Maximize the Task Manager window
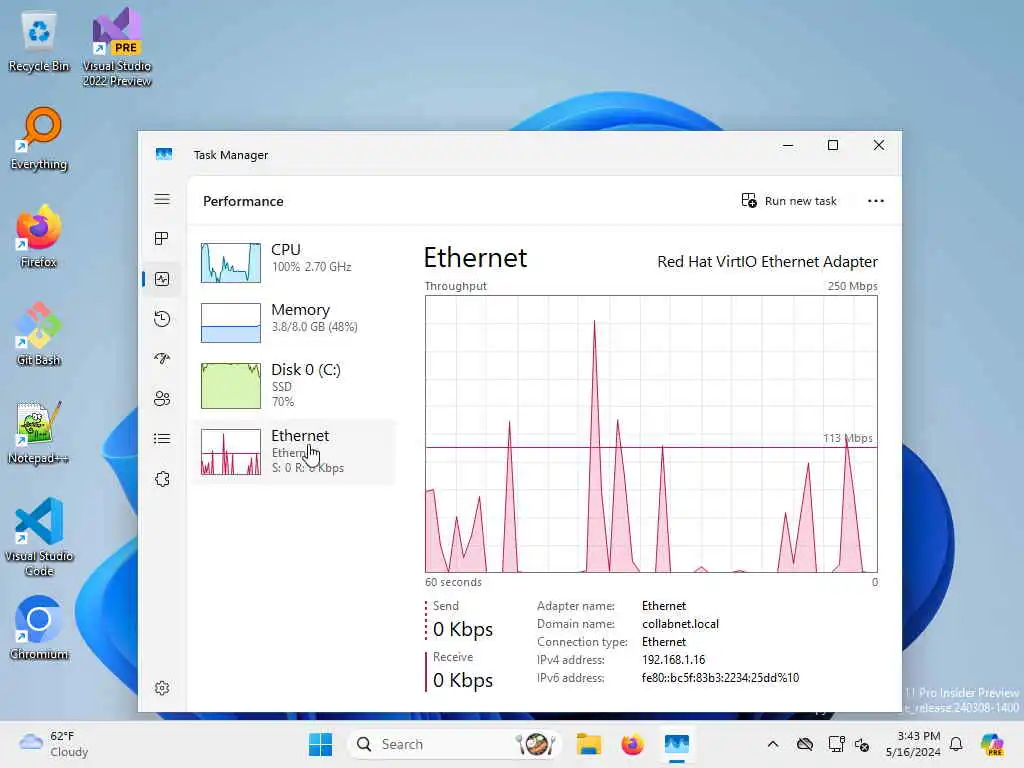The width and height of the screenshot is (1024, 768). click(833, 146)
